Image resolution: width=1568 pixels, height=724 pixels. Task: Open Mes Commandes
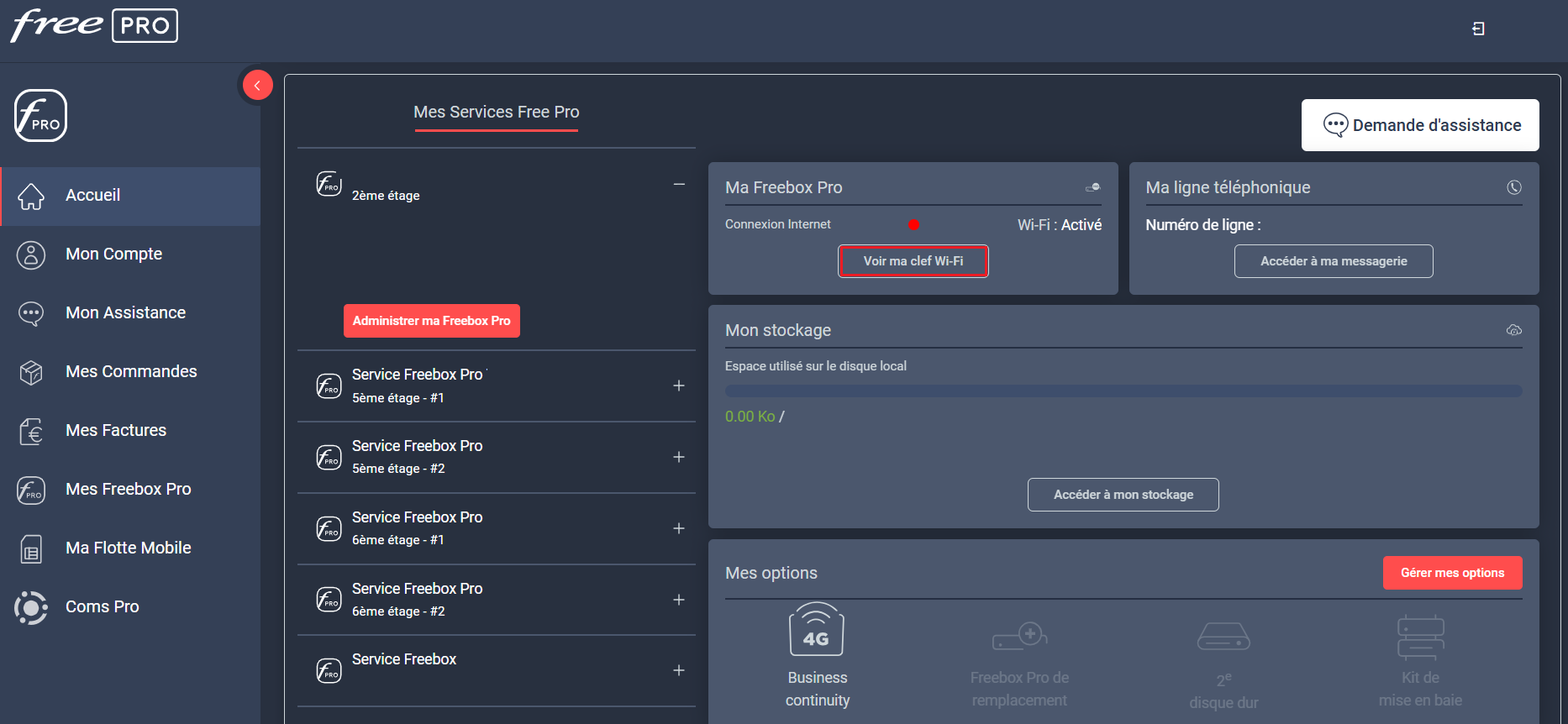coord(130,372)
